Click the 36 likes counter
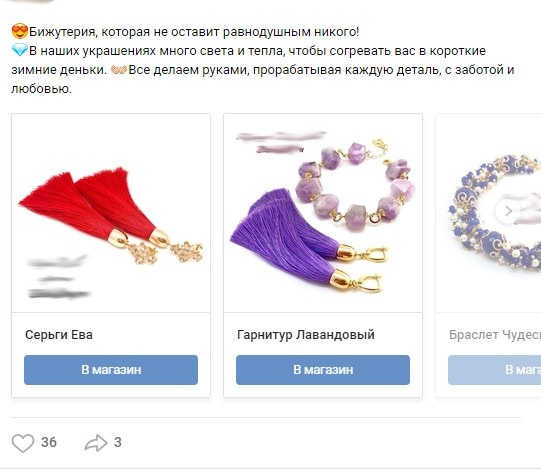The image size is (541, 469). (49, 442)
